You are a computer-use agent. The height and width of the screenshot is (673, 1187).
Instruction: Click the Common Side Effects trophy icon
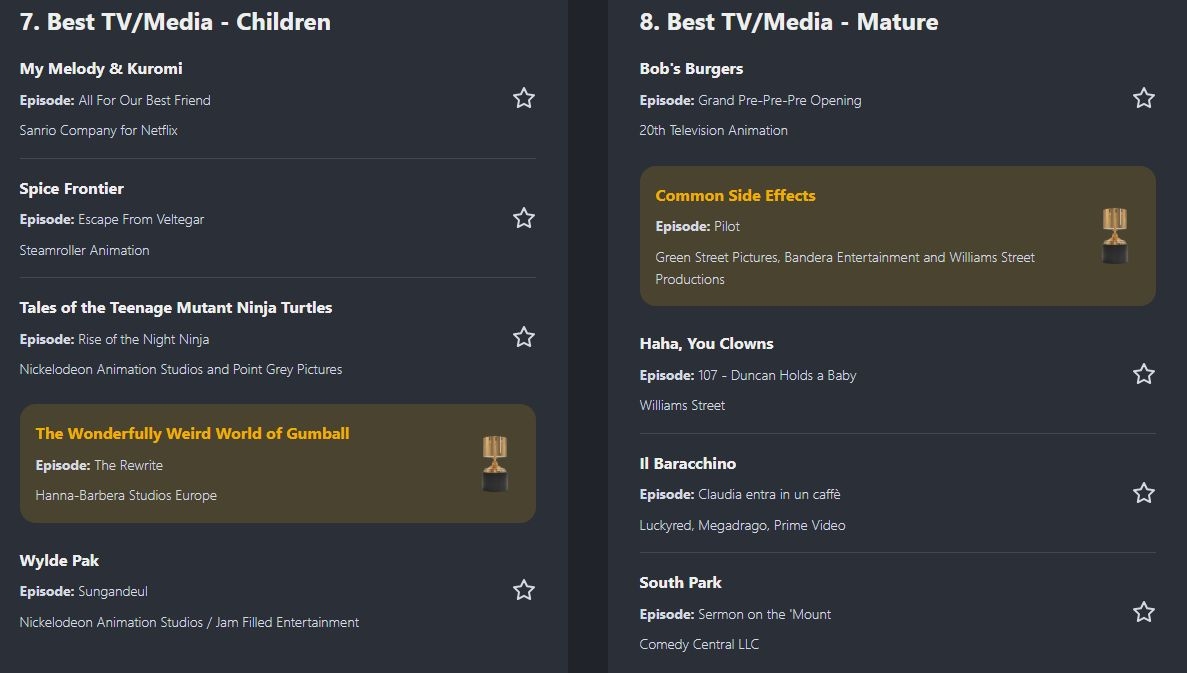click(1114, 236)
